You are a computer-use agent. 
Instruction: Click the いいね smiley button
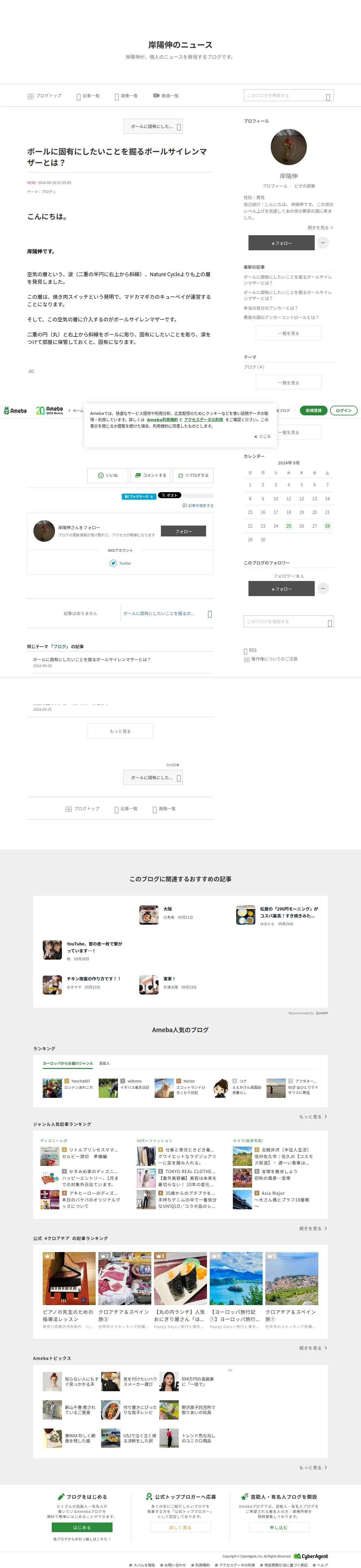[108, 475]
